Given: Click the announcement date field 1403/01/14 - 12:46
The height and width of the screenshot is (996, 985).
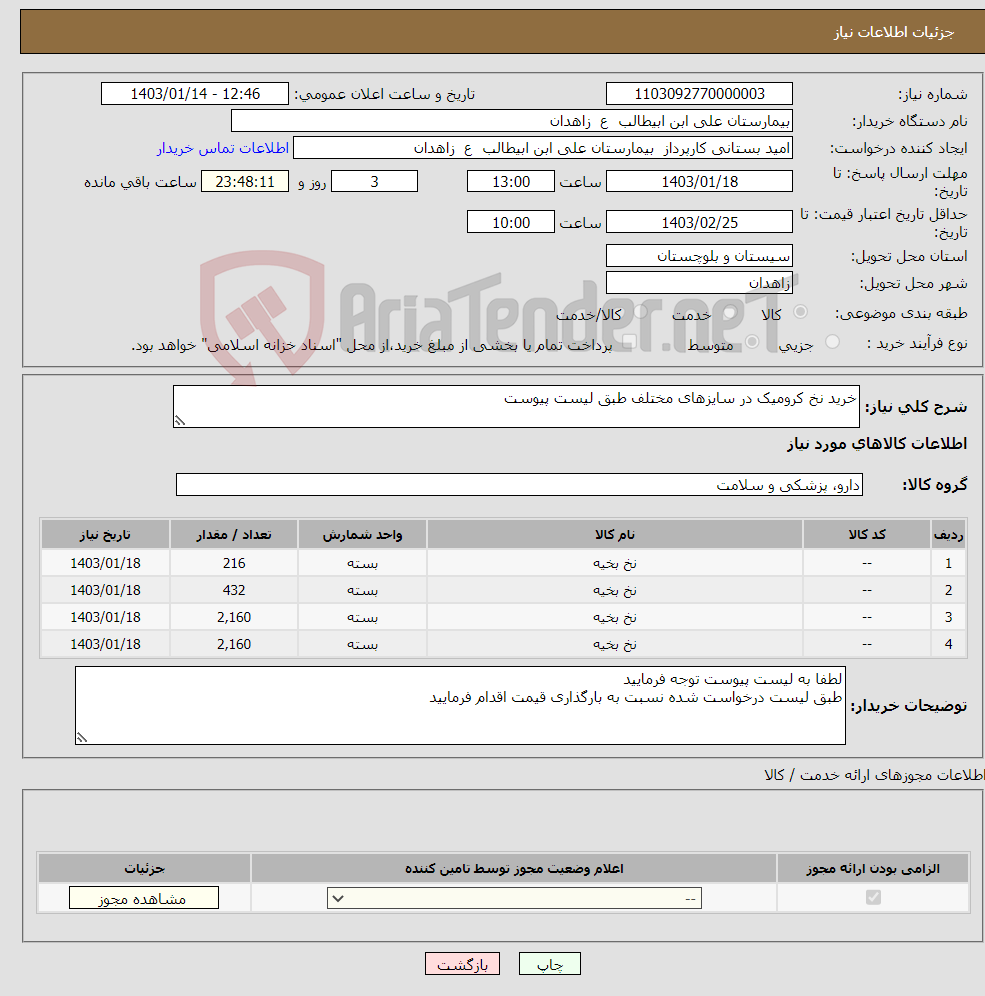Looking at the screenshot, I should (194, 93).
